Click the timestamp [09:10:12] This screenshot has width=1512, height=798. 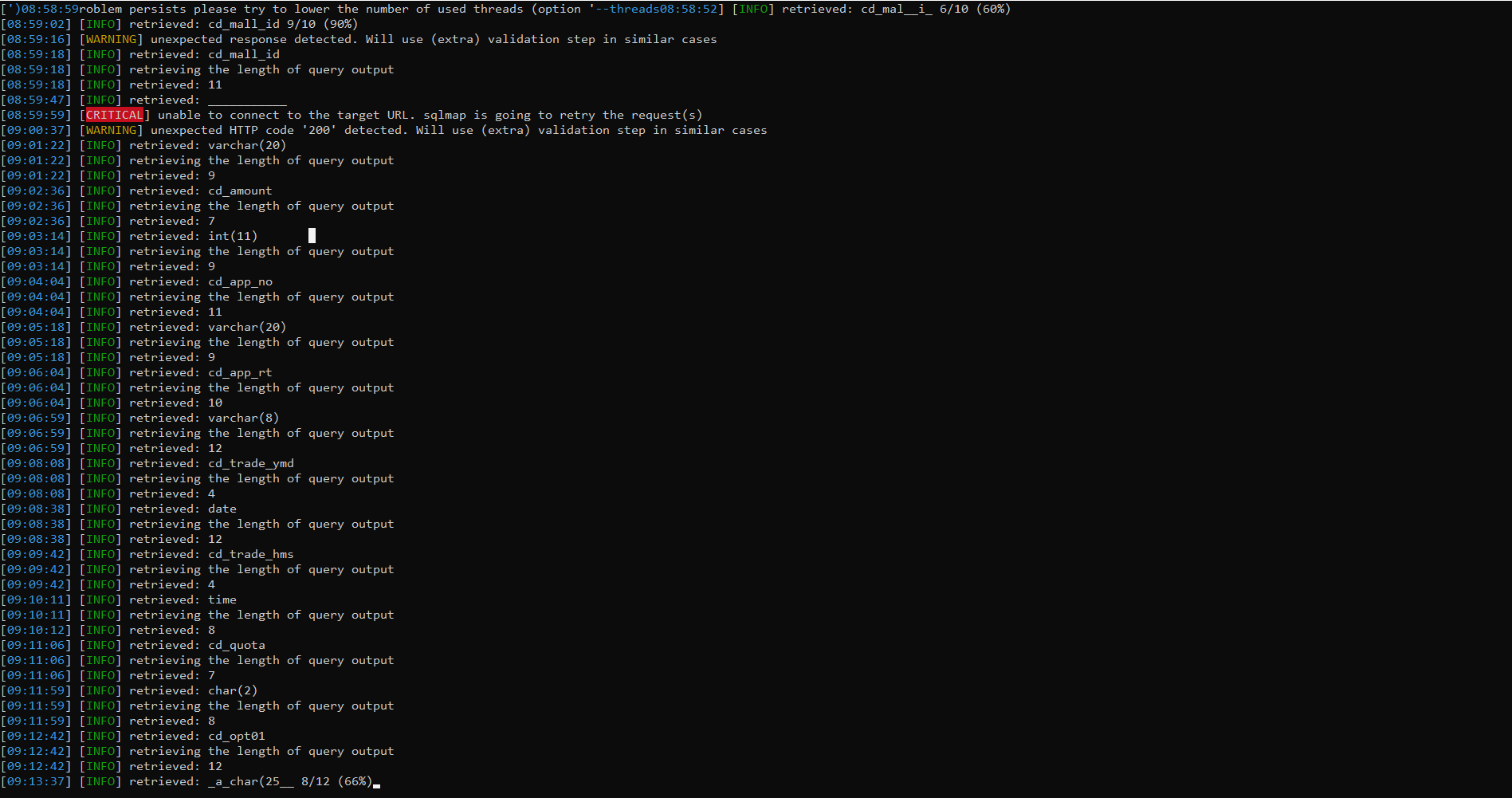tap(36, 630)
